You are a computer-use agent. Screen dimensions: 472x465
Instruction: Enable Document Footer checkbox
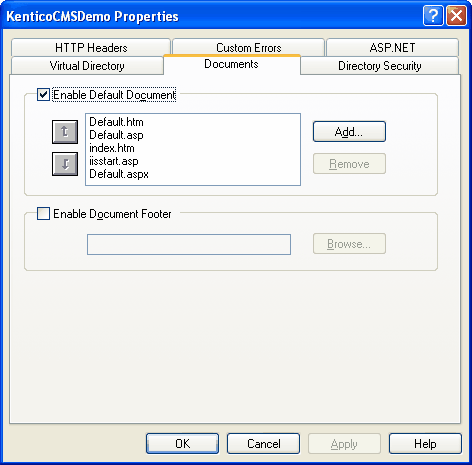click(43, 214)
